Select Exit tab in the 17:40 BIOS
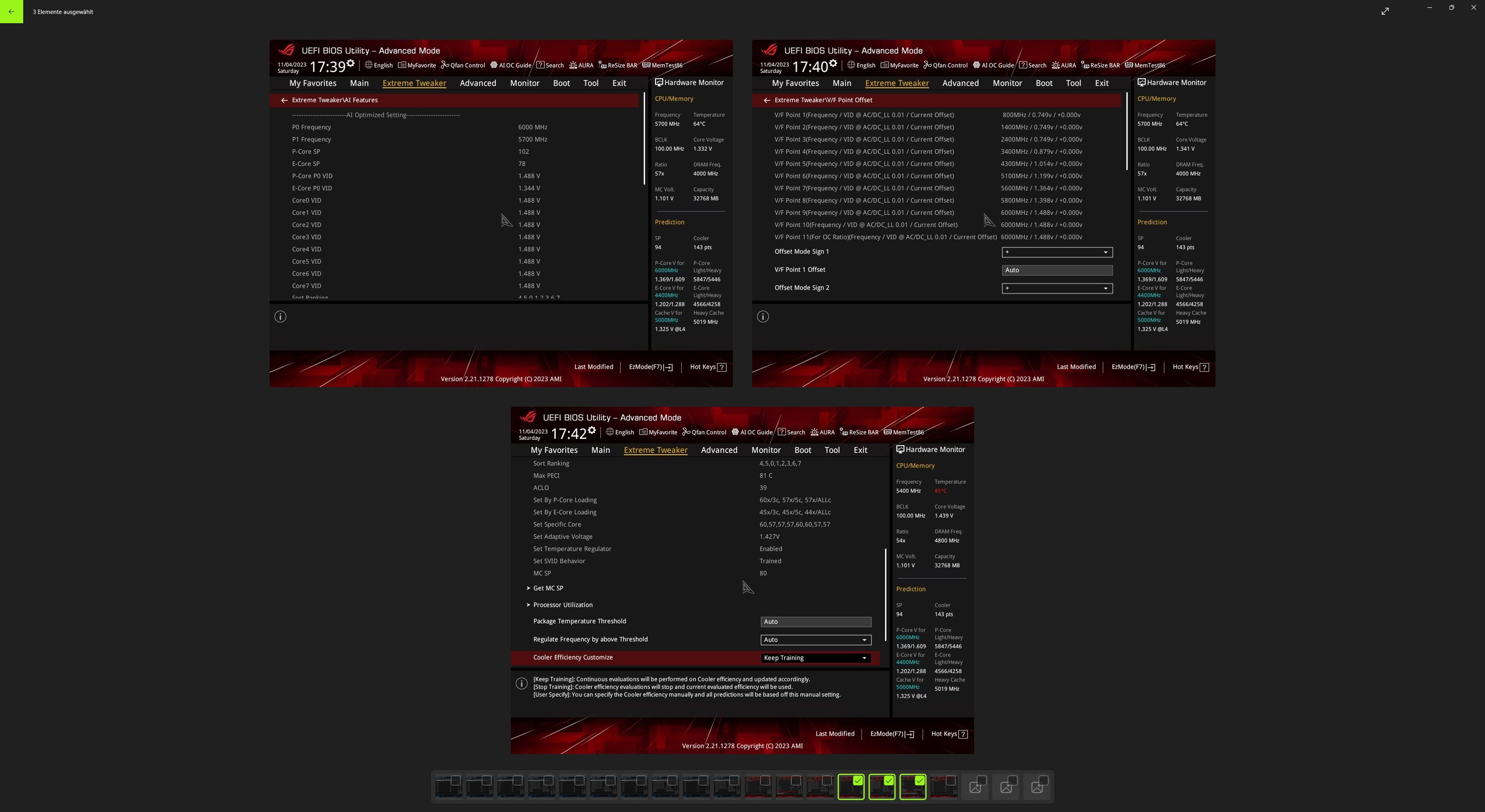Viewport: 1485px width, 812px height. coord(1102,83)
